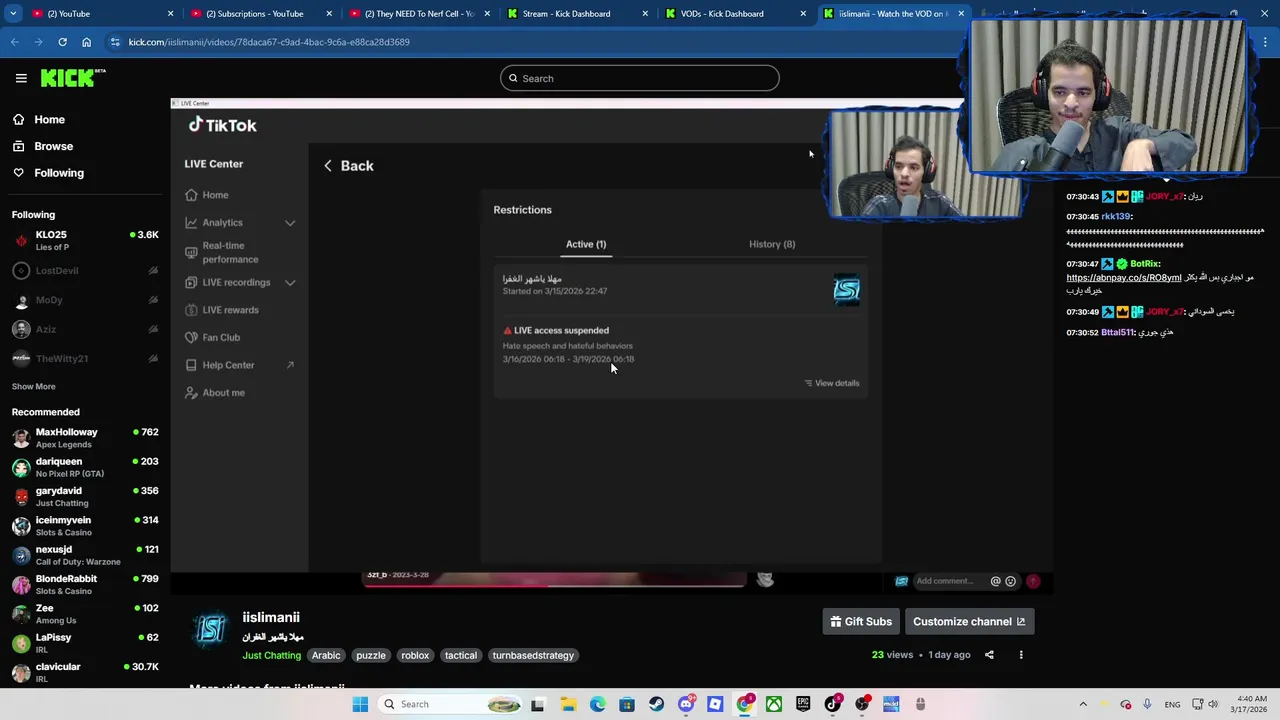Click Just Chatting category link

(271, 656)
